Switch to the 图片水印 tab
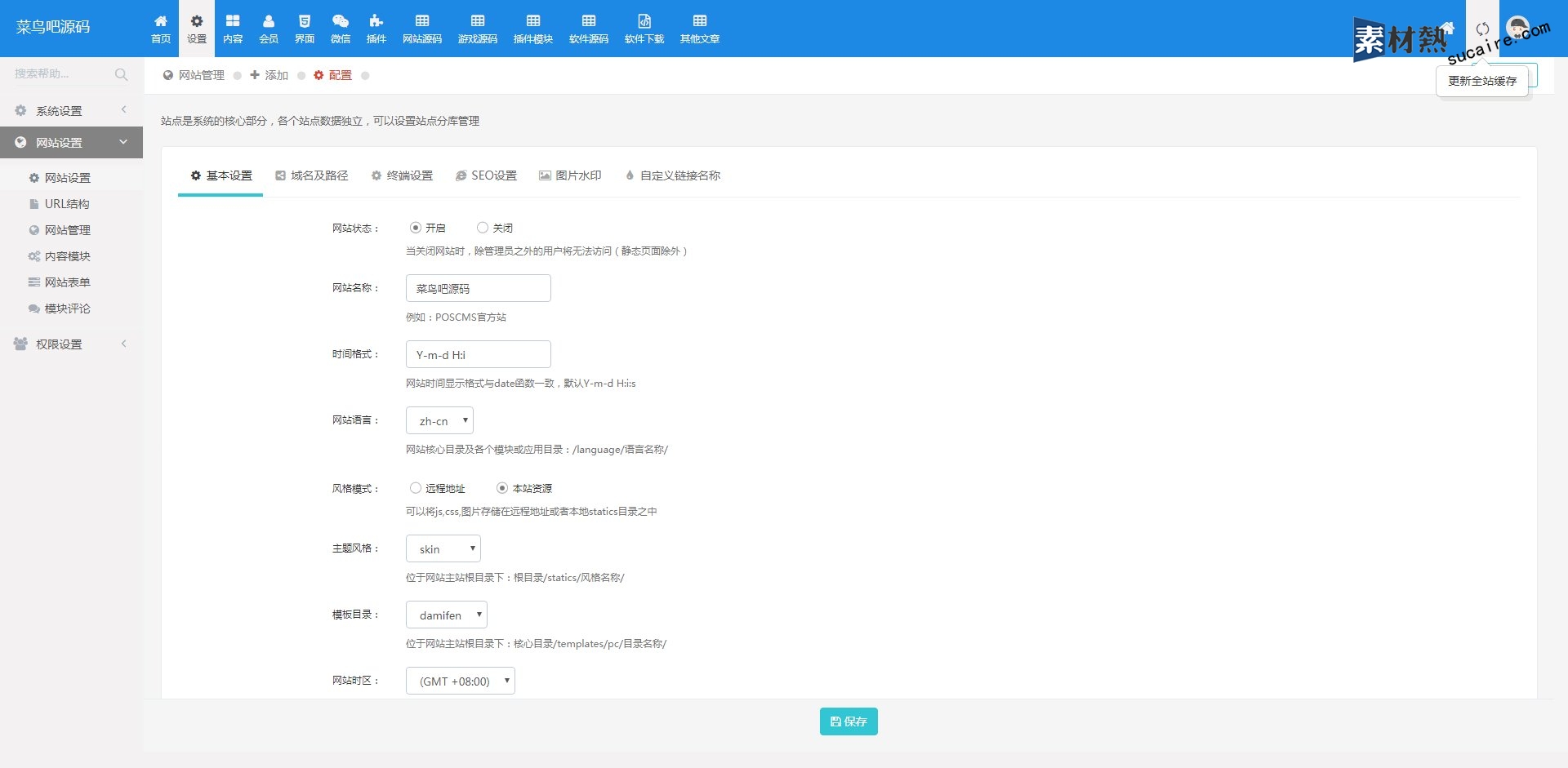Image resolution: width=1568 pixels, height=768 pixels. tap(570, 175)
